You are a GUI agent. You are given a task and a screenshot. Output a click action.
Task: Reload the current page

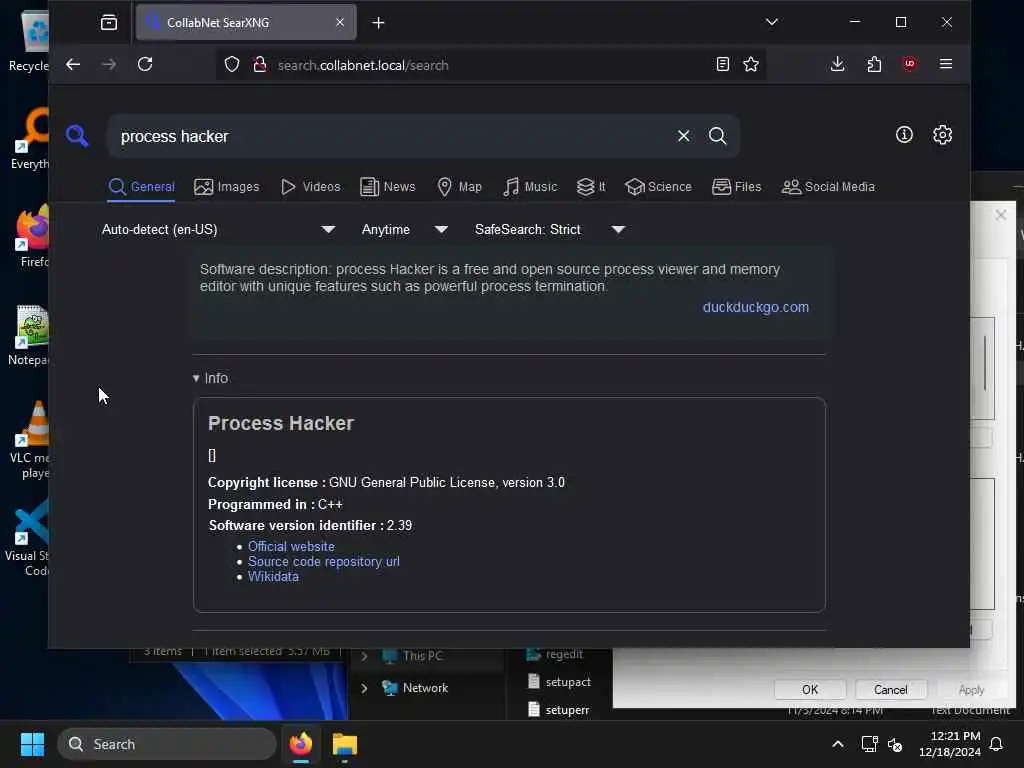click(x=145, y=64)
